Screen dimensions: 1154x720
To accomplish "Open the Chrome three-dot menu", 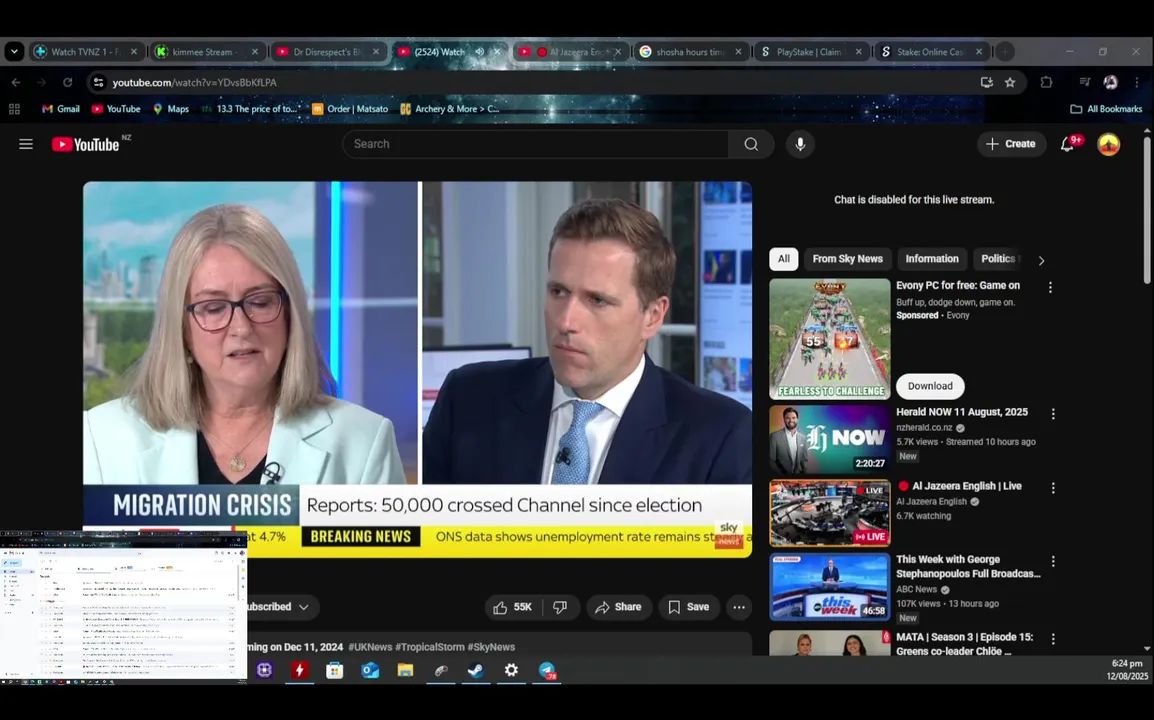I will click(1136, 82).
